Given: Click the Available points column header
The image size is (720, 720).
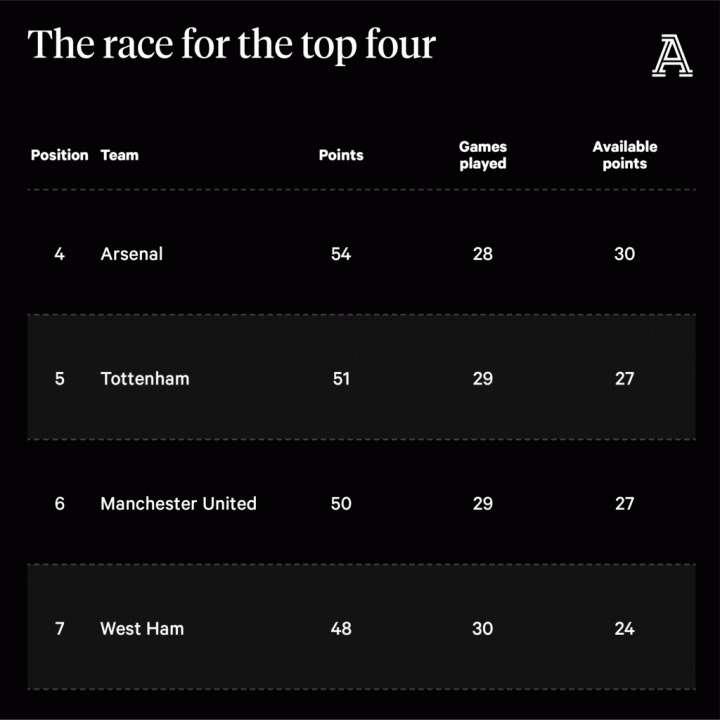Looking at the screenshot, I should point(625,155).
